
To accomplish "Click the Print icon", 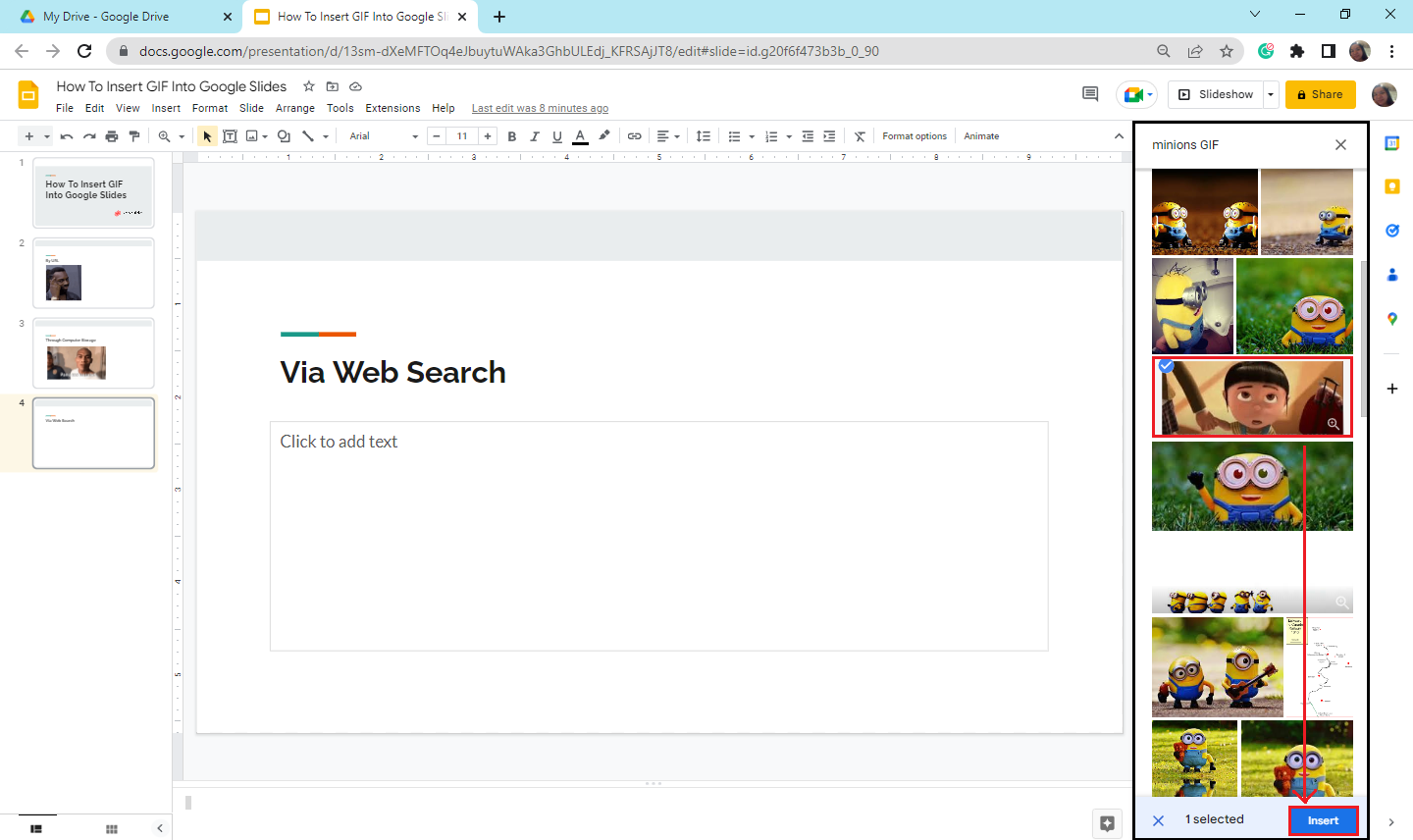I will click(x=112, y=136).
